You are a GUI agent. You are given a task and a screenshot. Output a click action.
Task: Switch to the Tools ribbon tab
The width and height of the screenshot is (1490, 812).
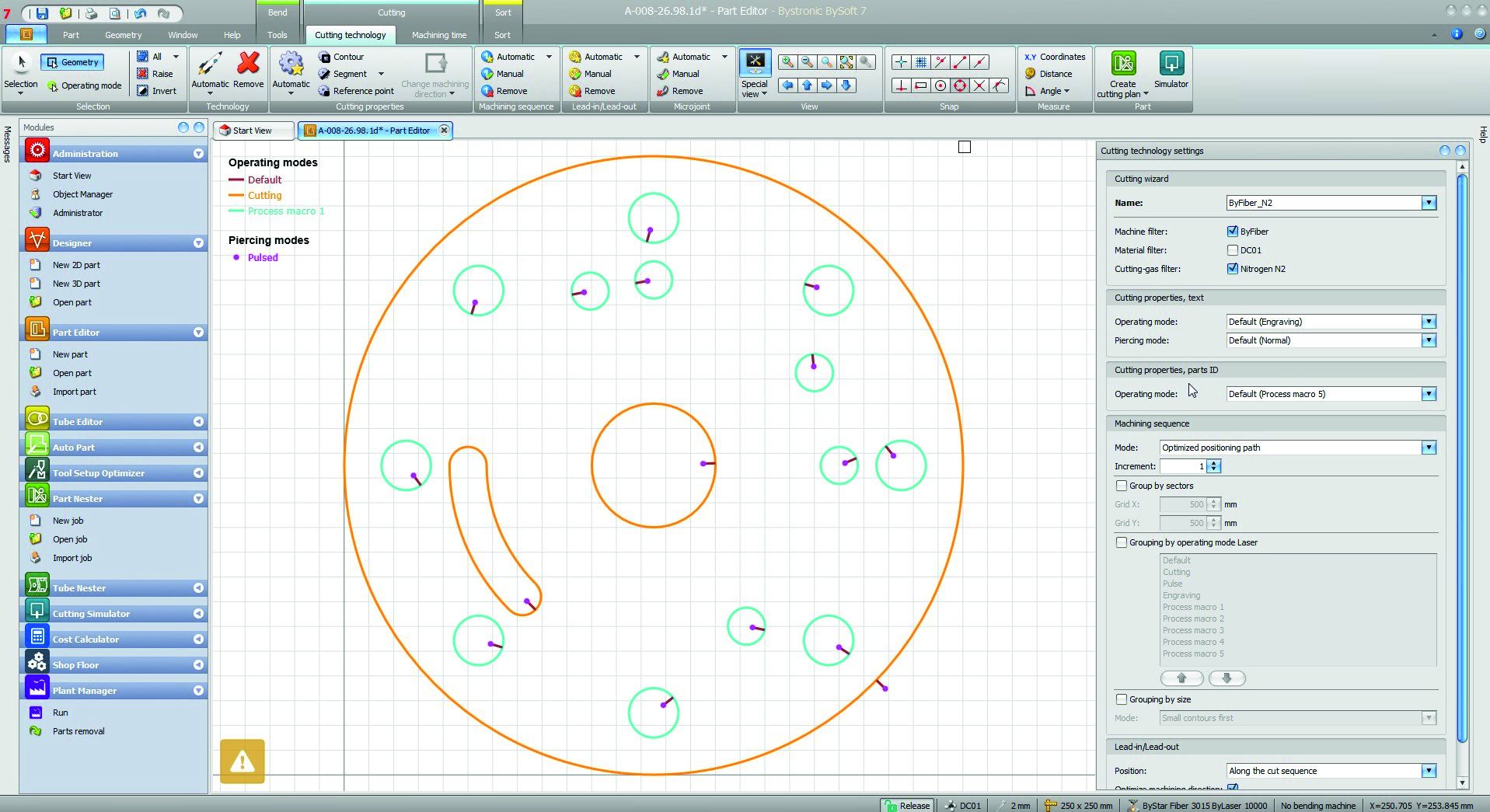pyautogui.click(x=277, y=35)
